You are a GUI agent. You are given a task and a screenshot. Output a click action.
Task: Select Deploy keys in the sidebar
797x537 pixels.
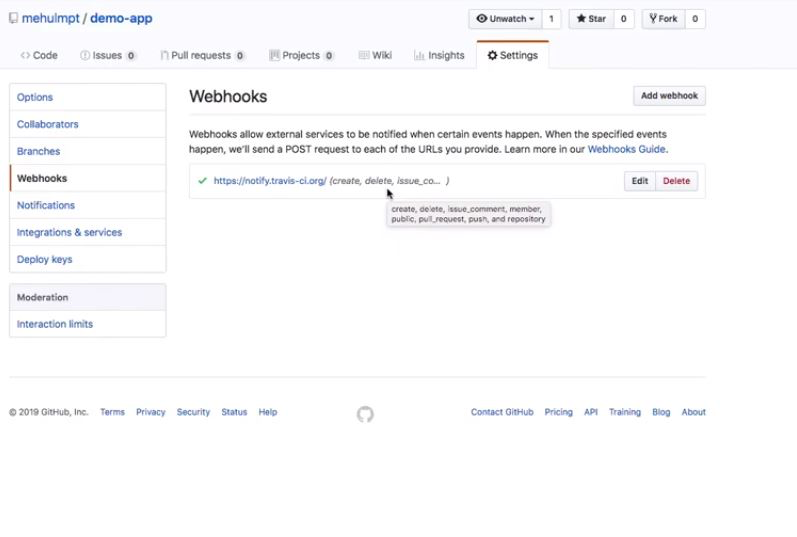[45, 259]
